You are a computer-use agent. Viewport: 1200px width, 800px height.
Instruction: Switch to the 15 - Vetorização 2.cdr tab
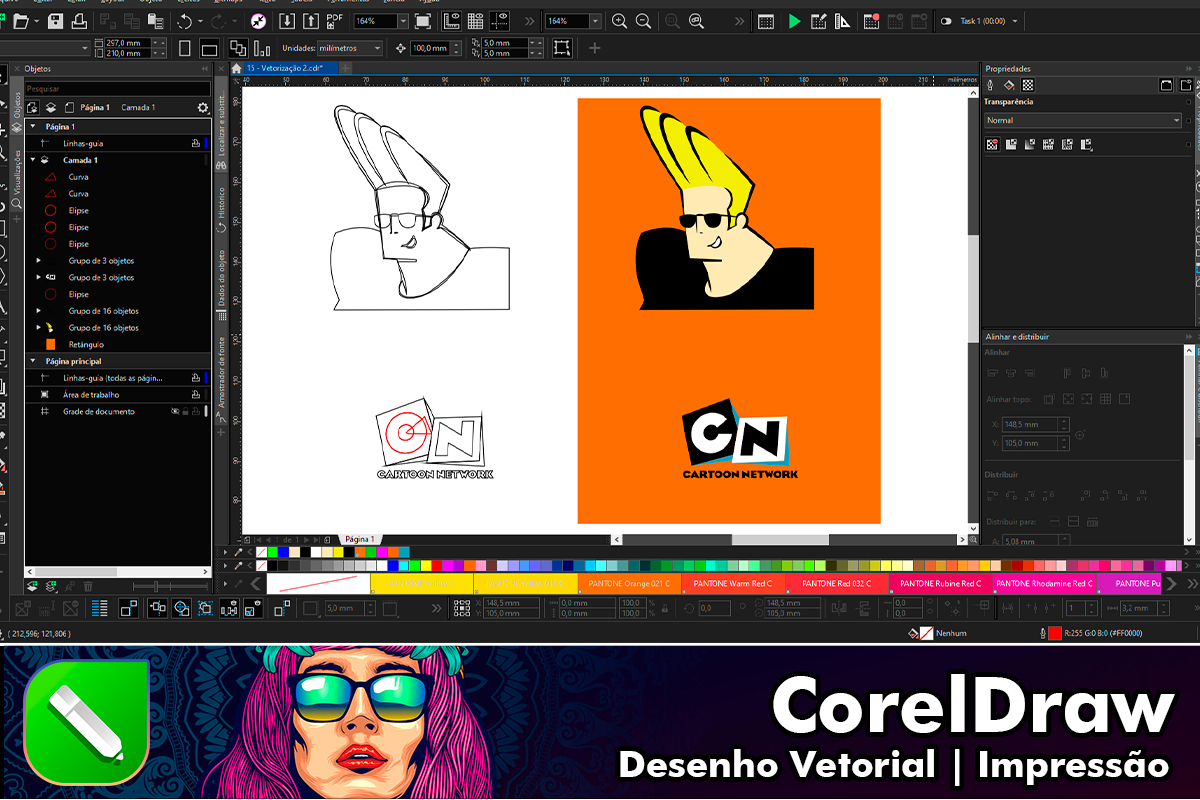point(290,68)
